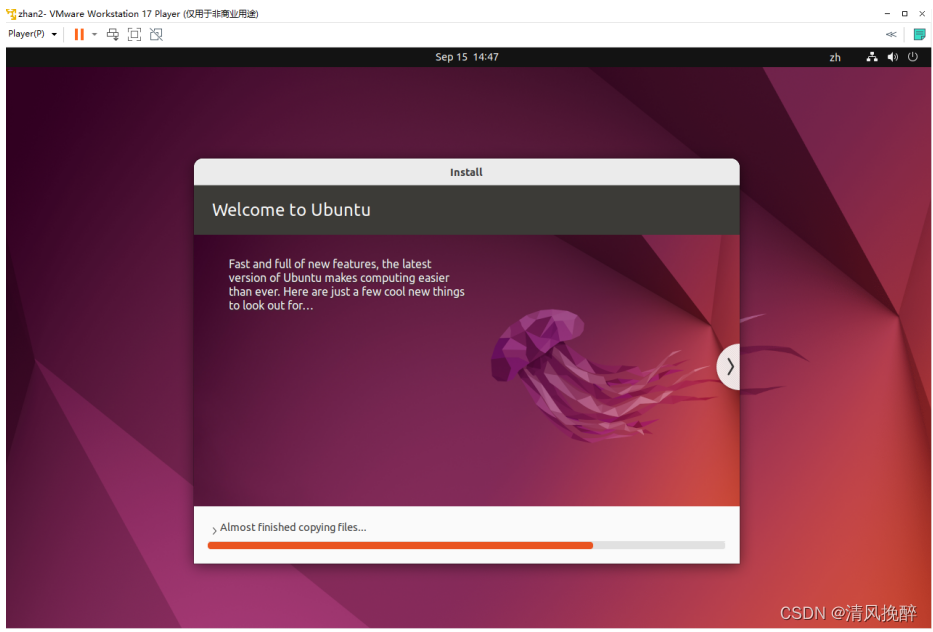Open the zh input language menu
933x632 pixels.
coord(835,58)
